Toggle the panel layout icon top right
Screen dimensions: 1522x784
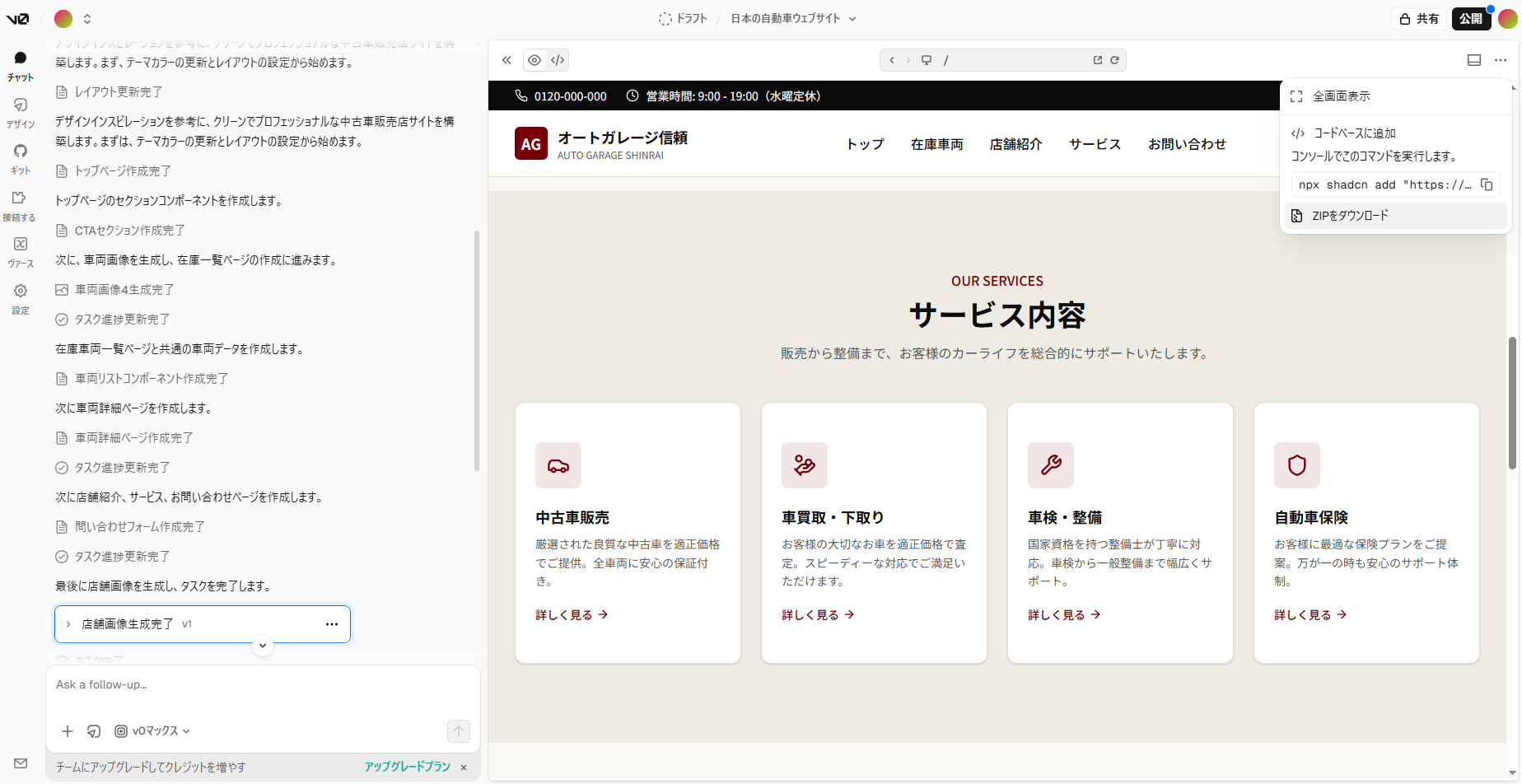coord(1475,59)
